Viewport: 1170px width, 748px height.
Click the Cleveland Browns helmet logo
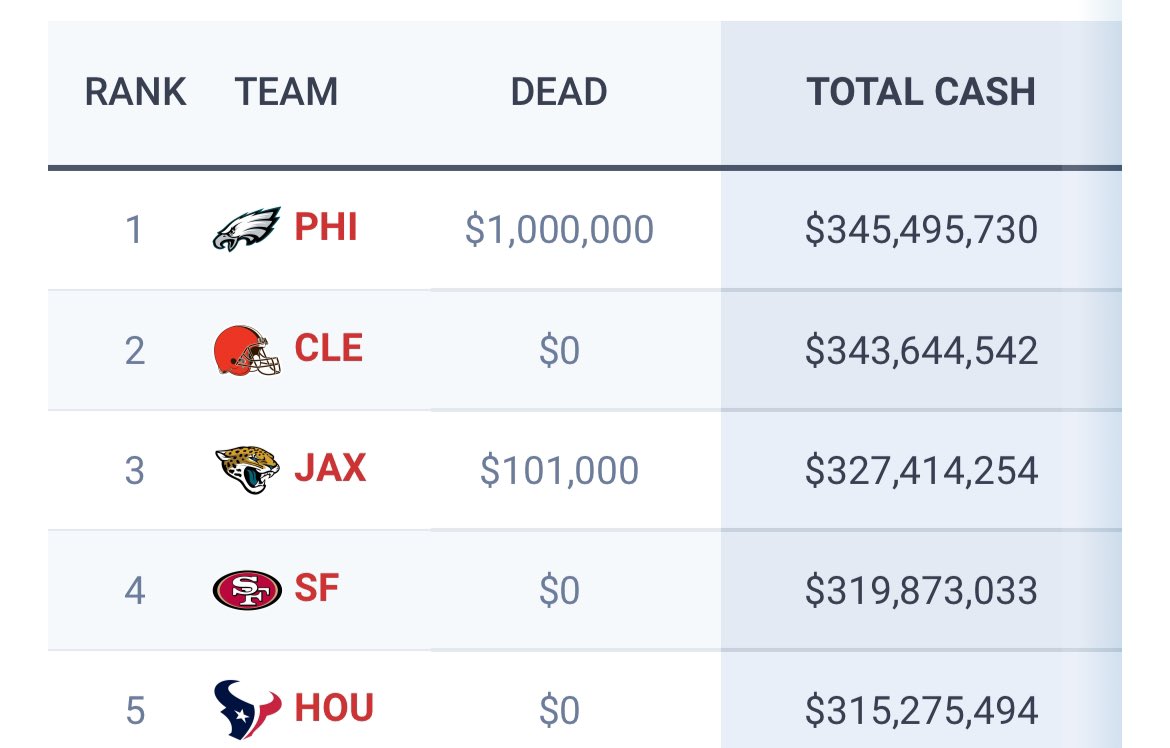(247, 350)
